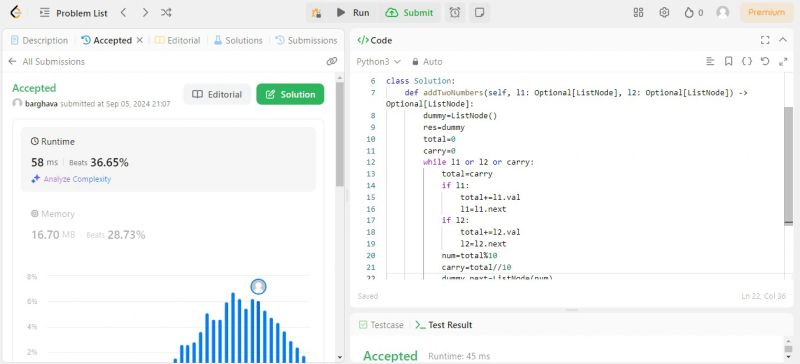Open the Python3 language dropdown
This screenshot has height=364, width=800.
pyautogui.click(x=379, y=61)
